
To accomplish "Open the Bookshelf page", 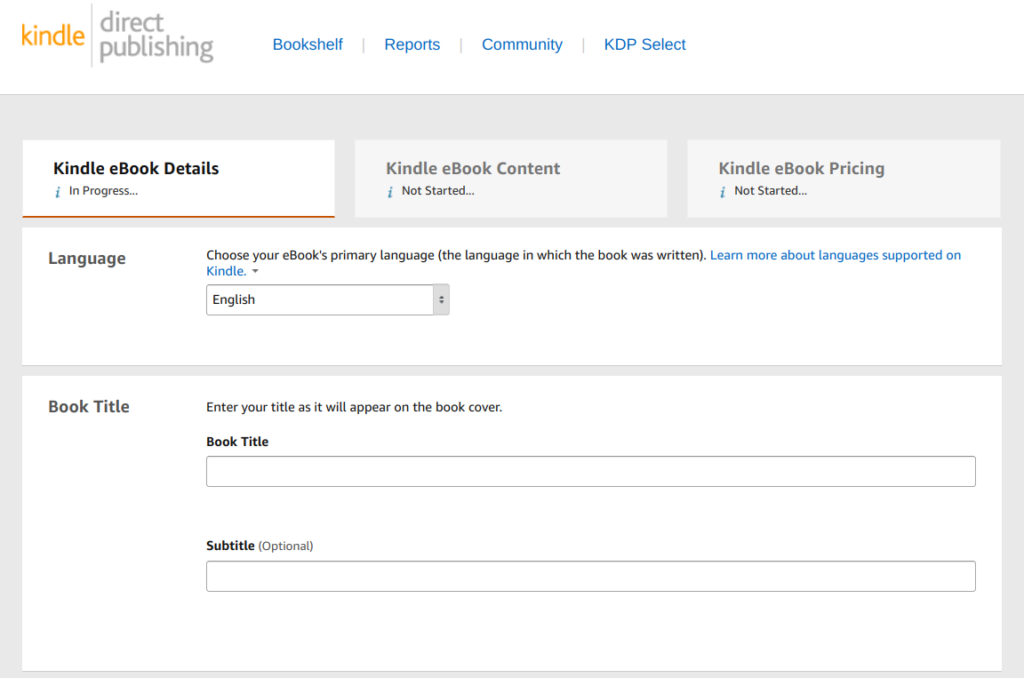I will [307, 44].
